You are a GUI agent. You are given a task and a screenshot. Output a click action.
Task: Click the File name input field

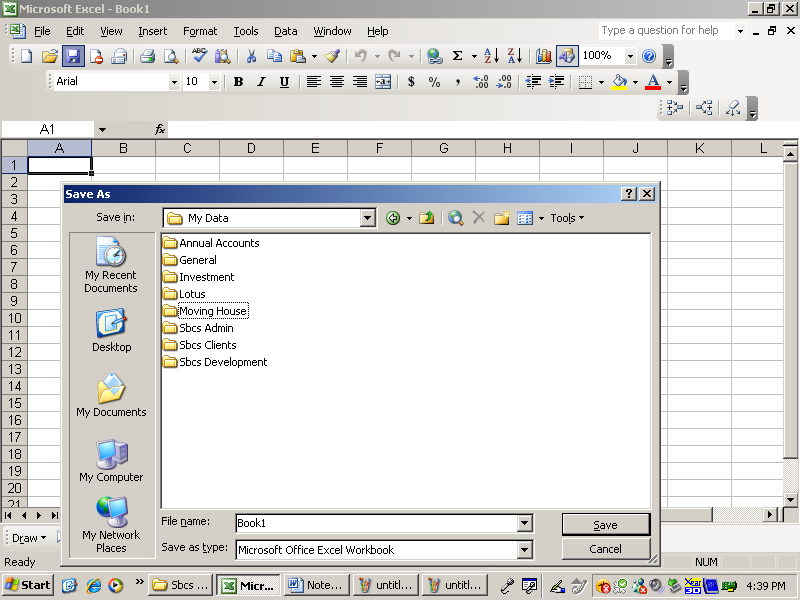(377, 523)
